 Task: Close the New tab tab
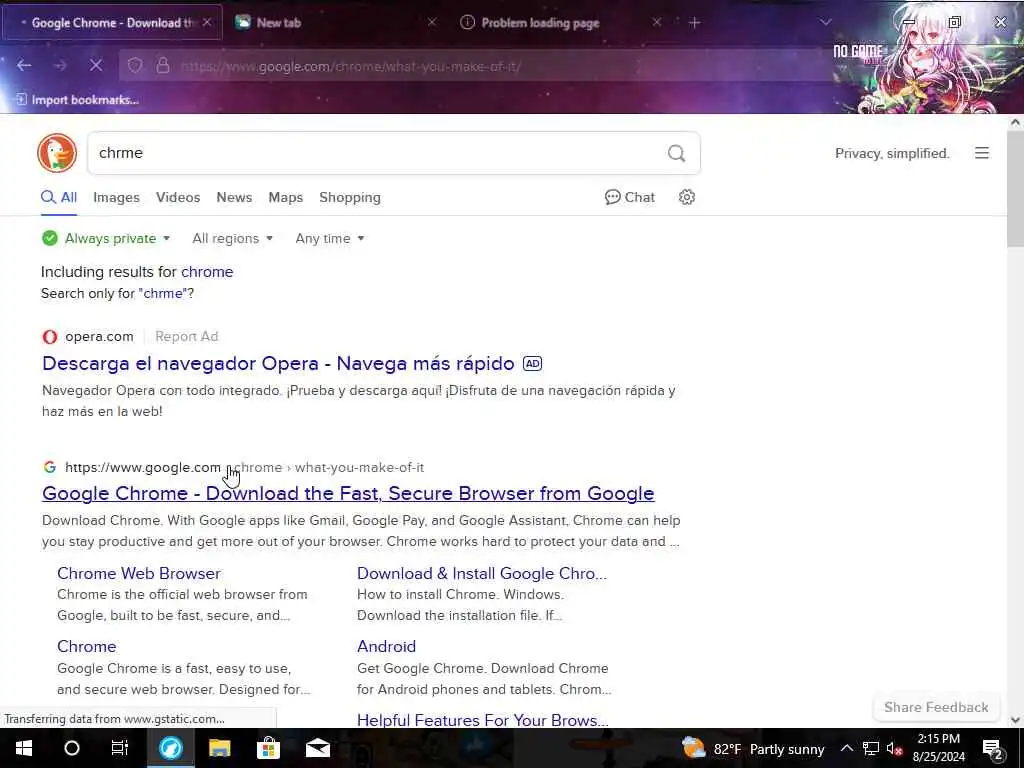click(x=432, y=22)
